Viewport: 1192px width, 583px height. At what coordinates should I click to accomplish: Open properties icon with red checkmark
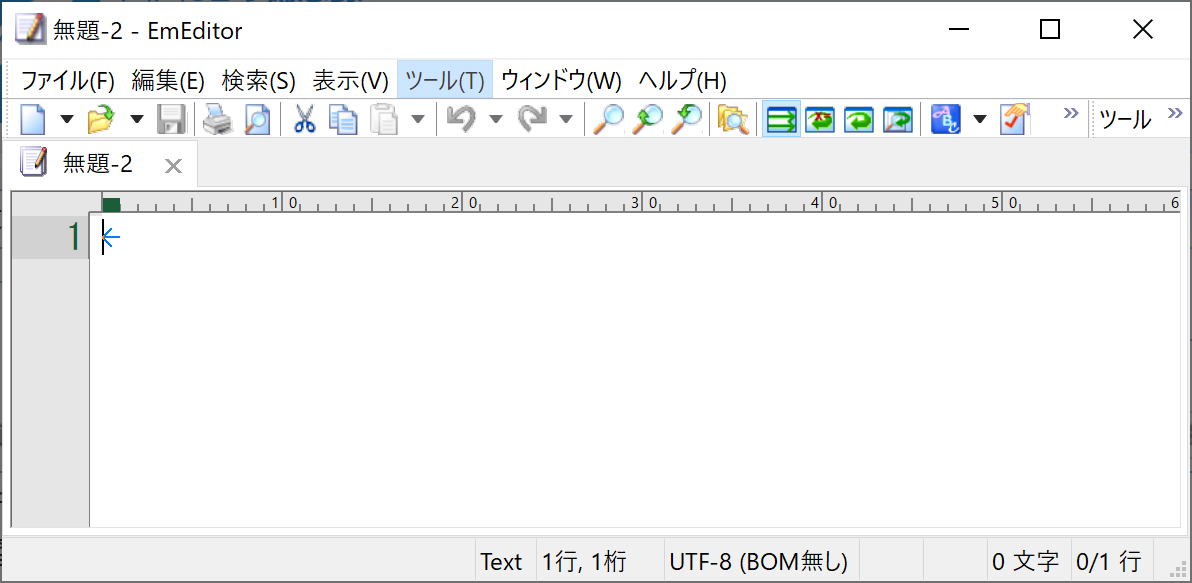(1015, 119)
